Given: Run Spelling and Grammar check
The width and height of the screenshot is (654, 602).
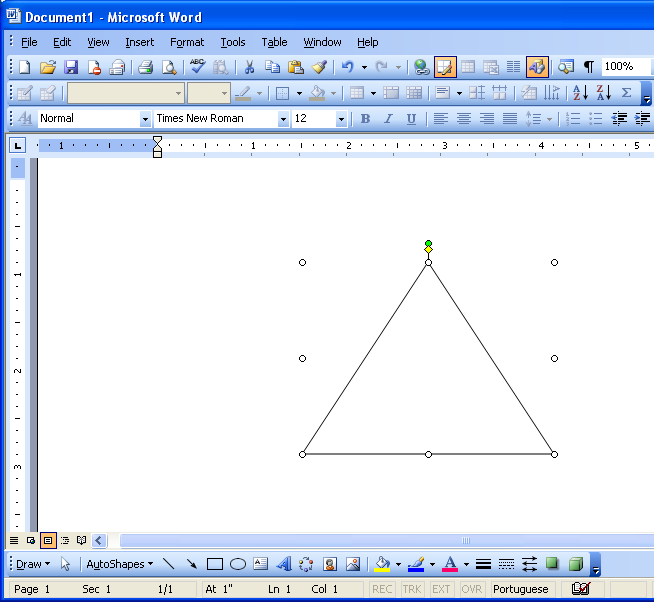Looking at the screenshot, I should [197, 67].
